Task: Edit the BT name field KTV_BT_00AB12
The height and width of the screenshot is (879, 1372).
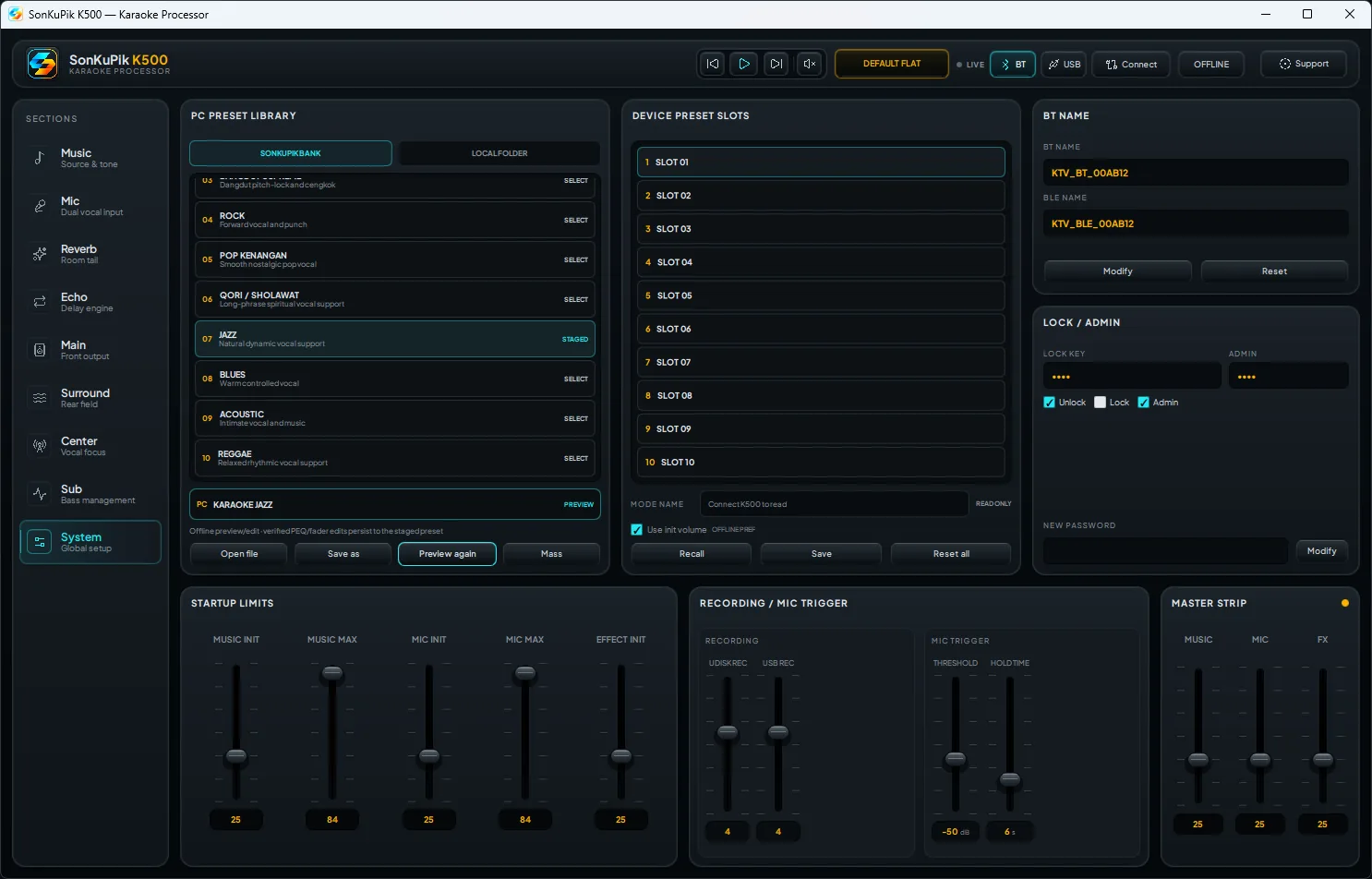Action: [1196, 173]
